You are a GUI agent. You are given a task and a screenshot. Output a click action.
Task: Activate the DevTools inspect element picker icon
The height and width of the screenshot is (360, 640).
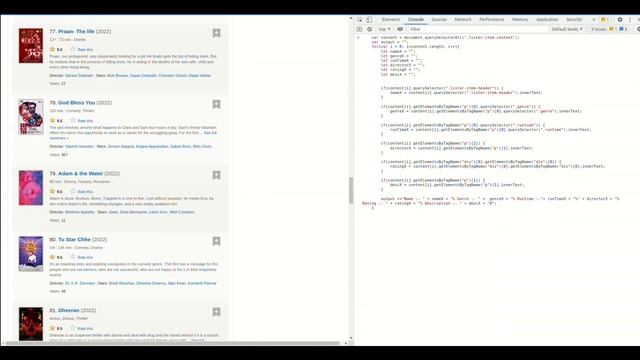[360, 20]
